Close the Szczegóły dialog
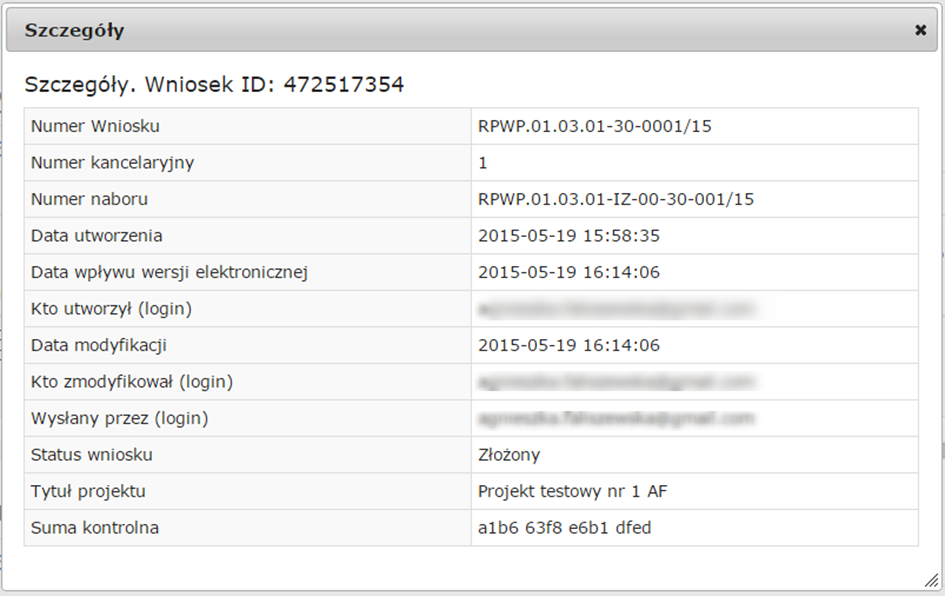The width and height of the screenshot is (945, 596). click(x=920, y=30)
